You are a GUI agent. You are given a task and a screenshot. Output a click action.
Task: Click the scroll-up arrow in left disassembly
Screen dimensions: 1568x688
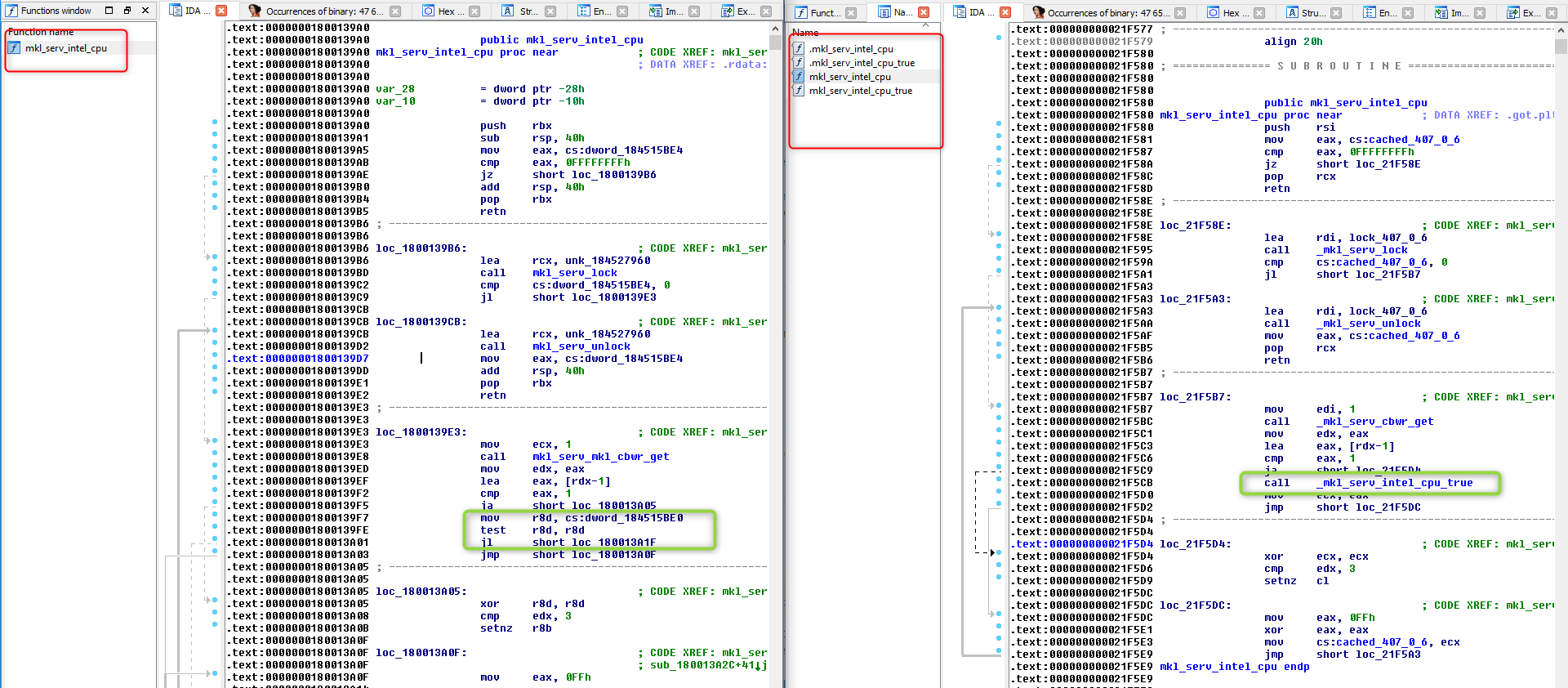(775, 28)
